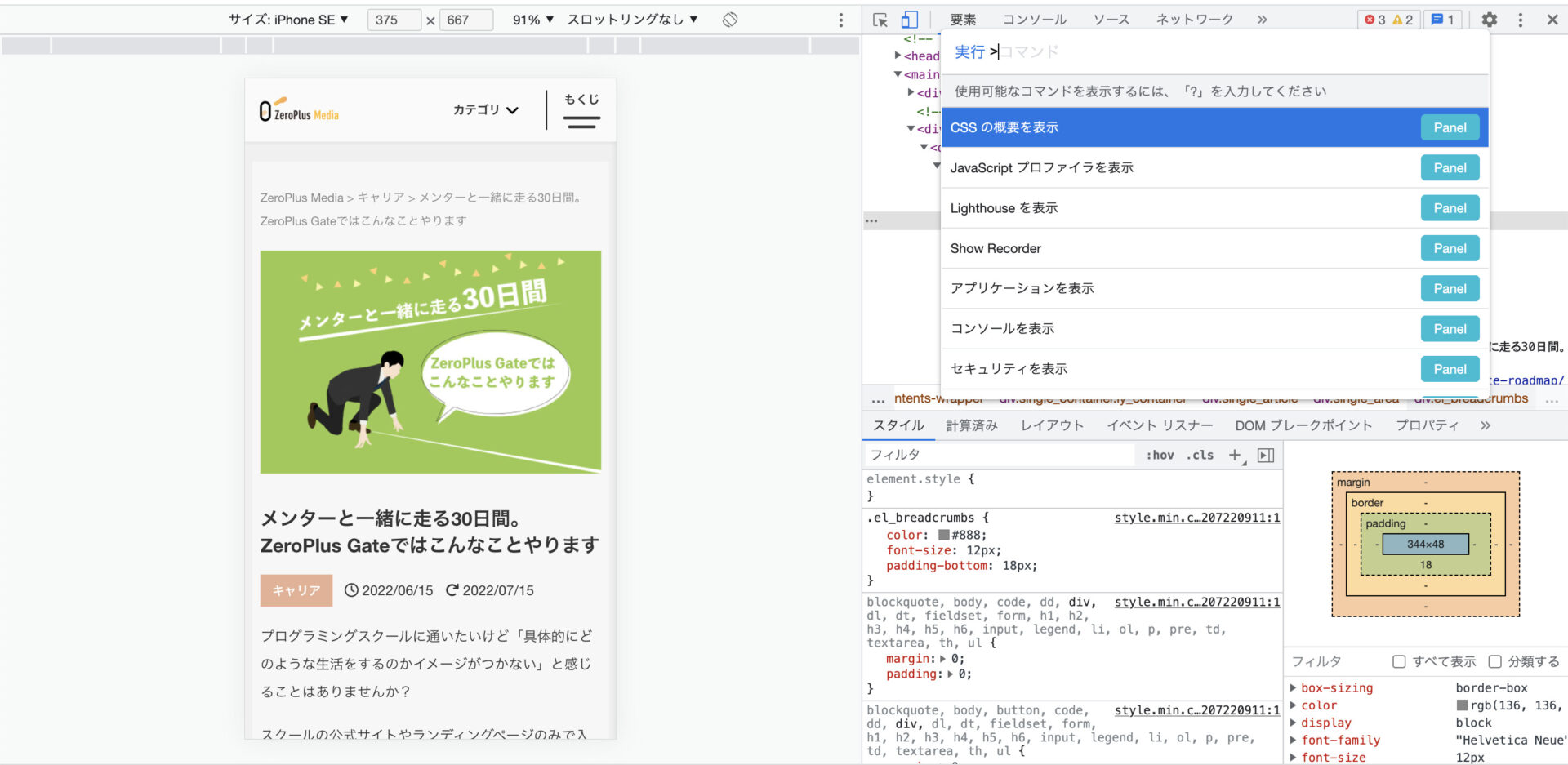Expand the カテゴリ dropdown on webpage
The image size is (1568, 765).
[486, 110]
